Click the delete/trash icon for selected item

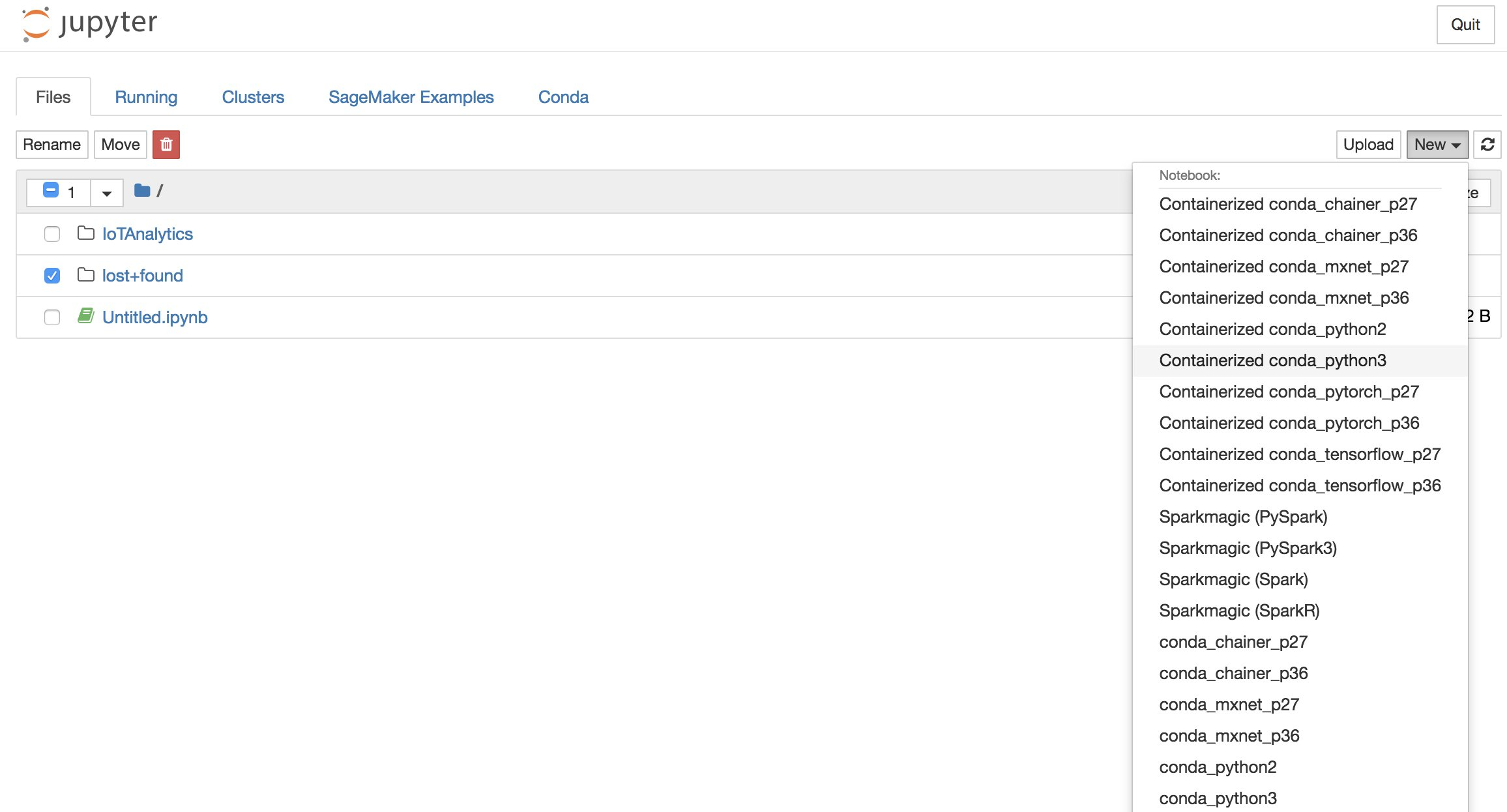[x=165, y=144]
